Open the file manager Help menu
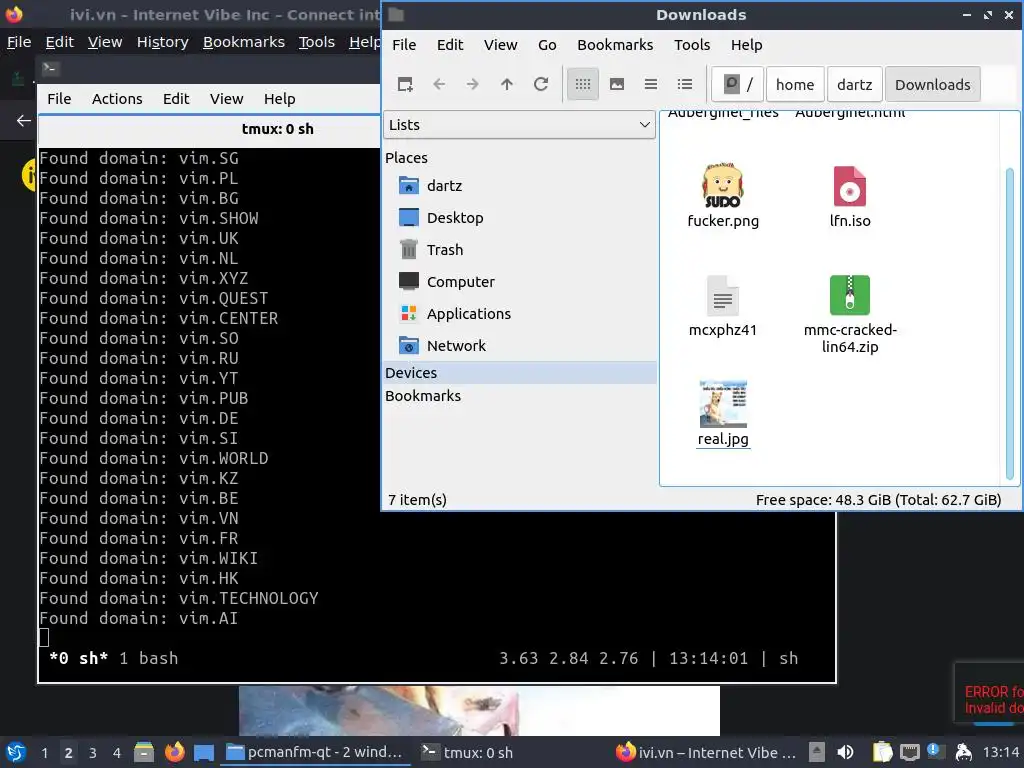1024x768 pixels. pyautogui.click(x=746, y=44)
